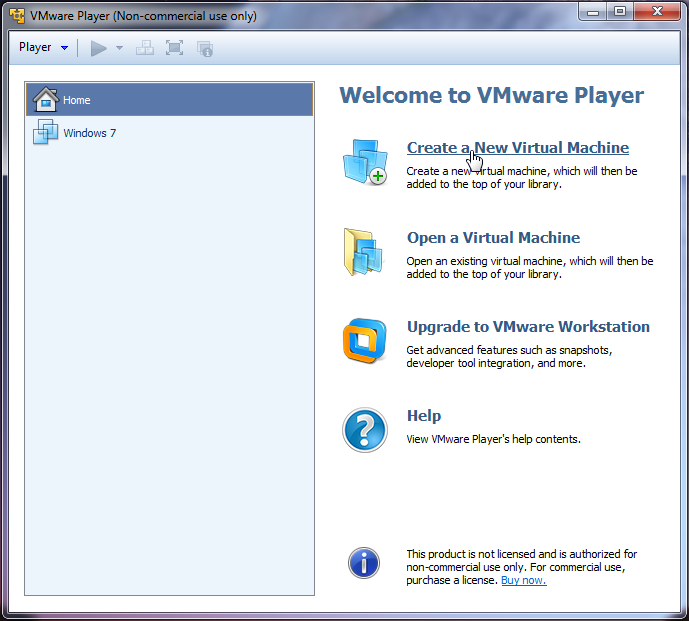
Task: Click Open a Virtual Machine link
Action: click(x=493, y=238)
